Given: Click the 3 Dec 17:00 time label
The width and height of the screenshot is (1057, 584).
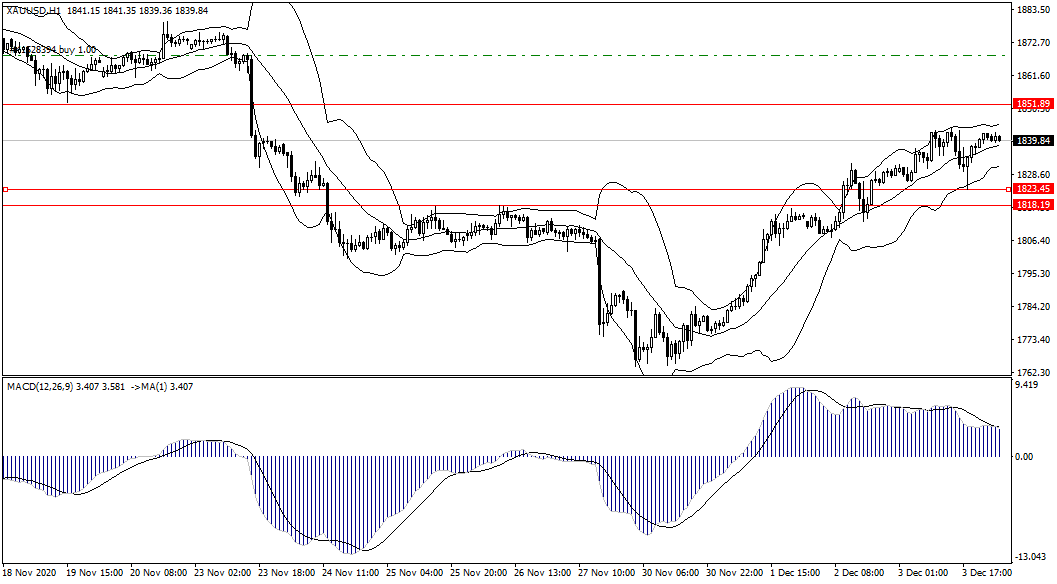Looking at the screenshot, I should [986, 574].
